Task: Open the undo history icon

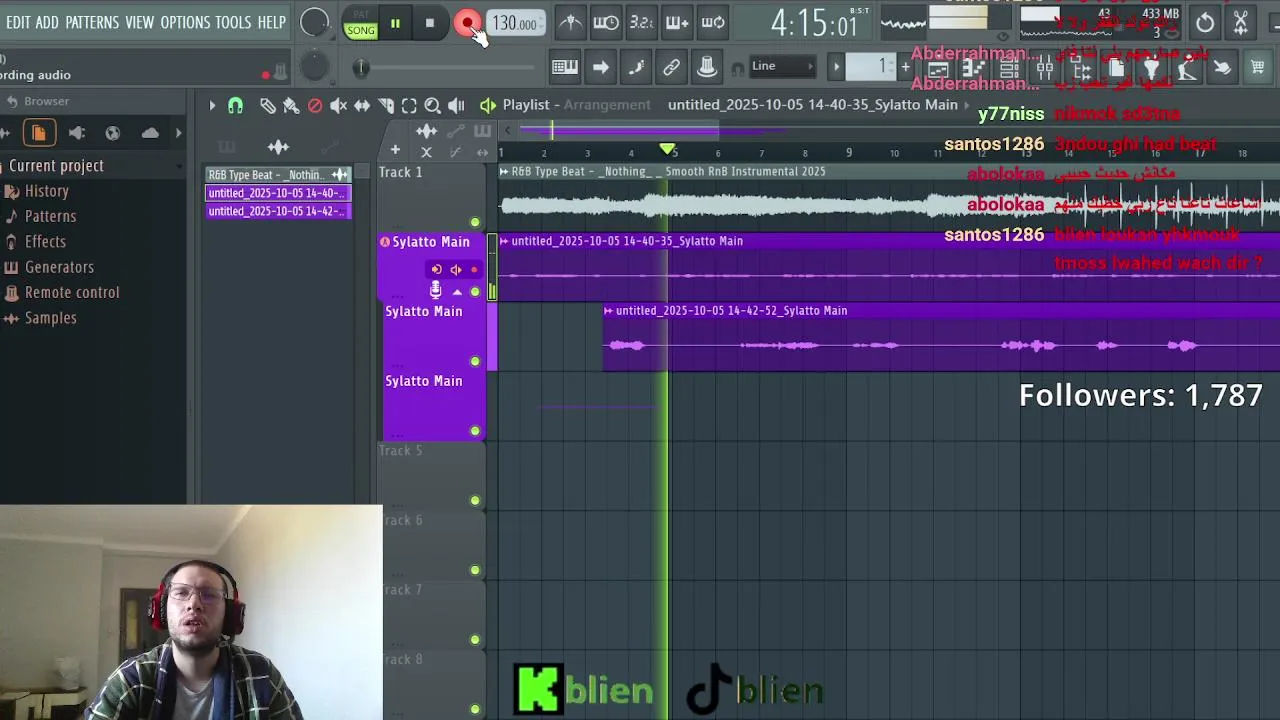Action: [x=1205, y=23]
